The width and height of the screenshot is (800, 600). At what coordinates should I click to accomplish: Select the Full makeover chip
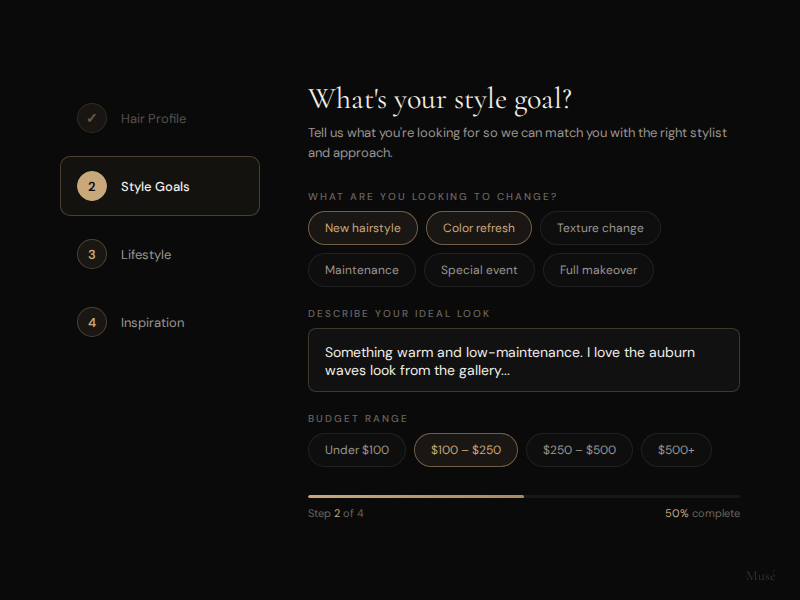point(598,270)
